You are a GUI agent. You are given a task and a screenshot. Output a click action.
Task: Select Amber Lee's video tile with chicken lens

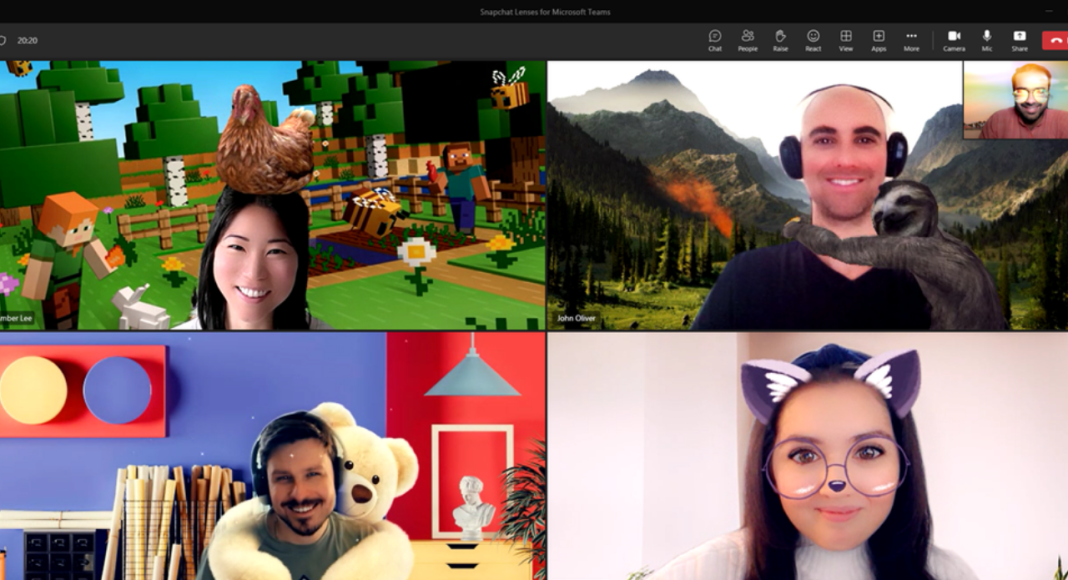point(272,195)
